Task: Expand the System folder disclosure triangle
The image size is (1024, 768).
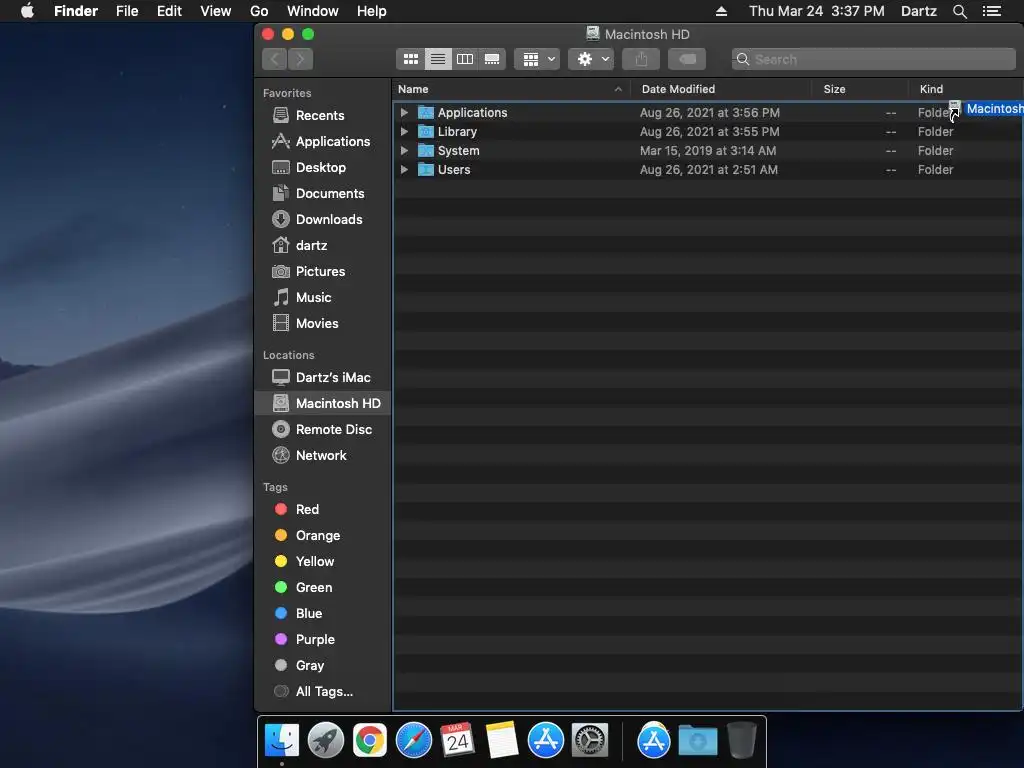Action: coord(404,150)
